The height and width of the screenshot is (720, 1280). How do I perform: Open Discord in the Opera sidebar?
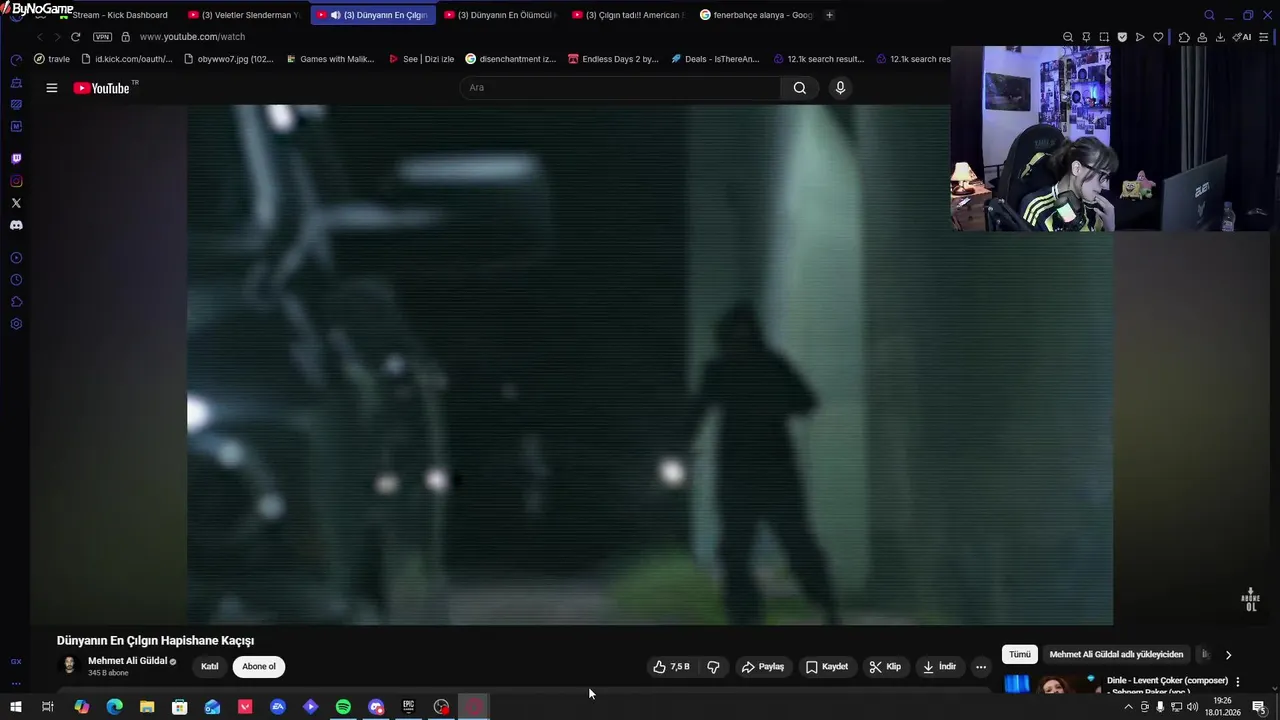pyautogui.click(x=16, y=225)
